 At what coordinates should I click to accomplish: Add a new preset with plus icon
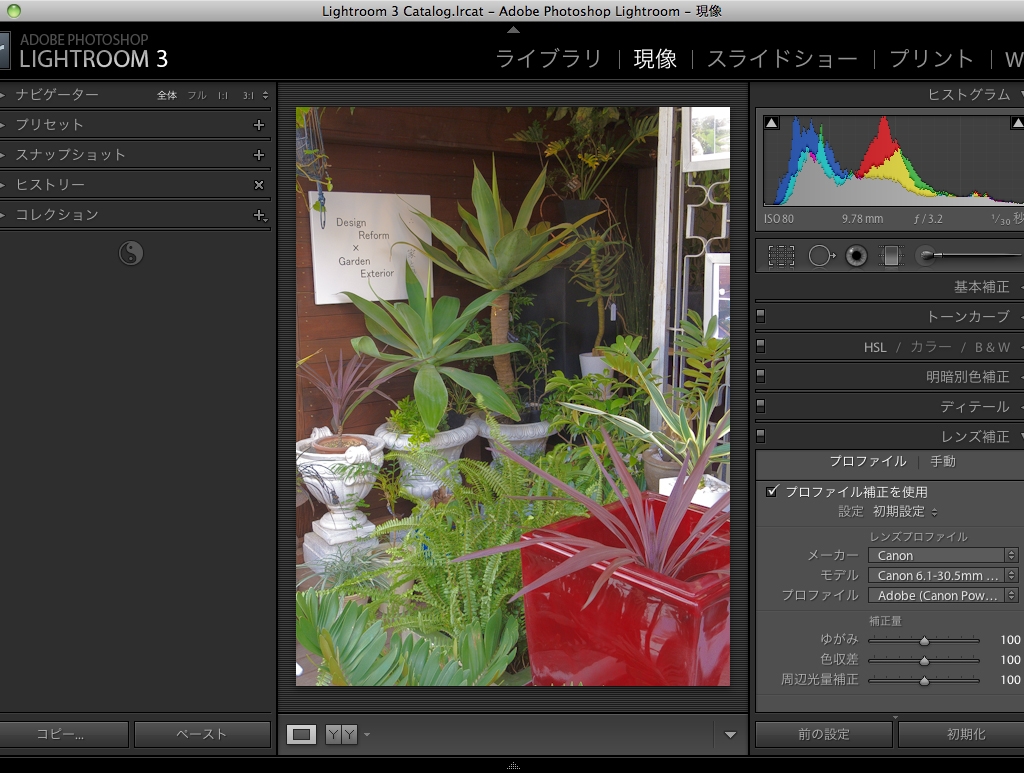(x=259, y=125)
